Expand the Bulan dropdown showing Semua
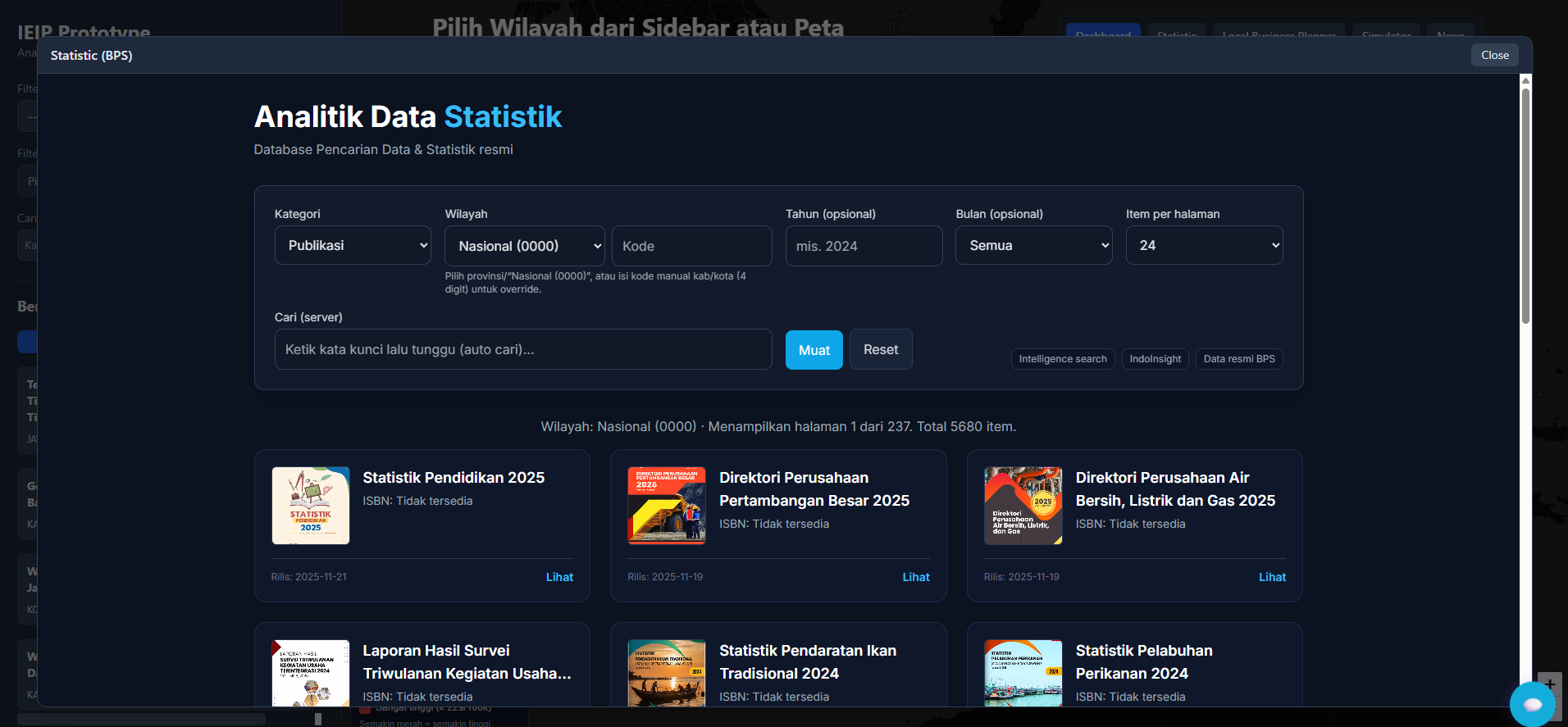Image resolution: width=1568 pixels, height=727 pixels. 1033,246
